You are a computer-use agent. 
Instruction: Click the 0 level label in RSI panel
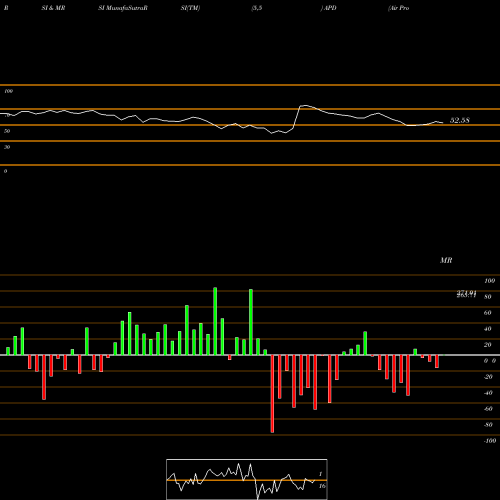coord(5,171)
